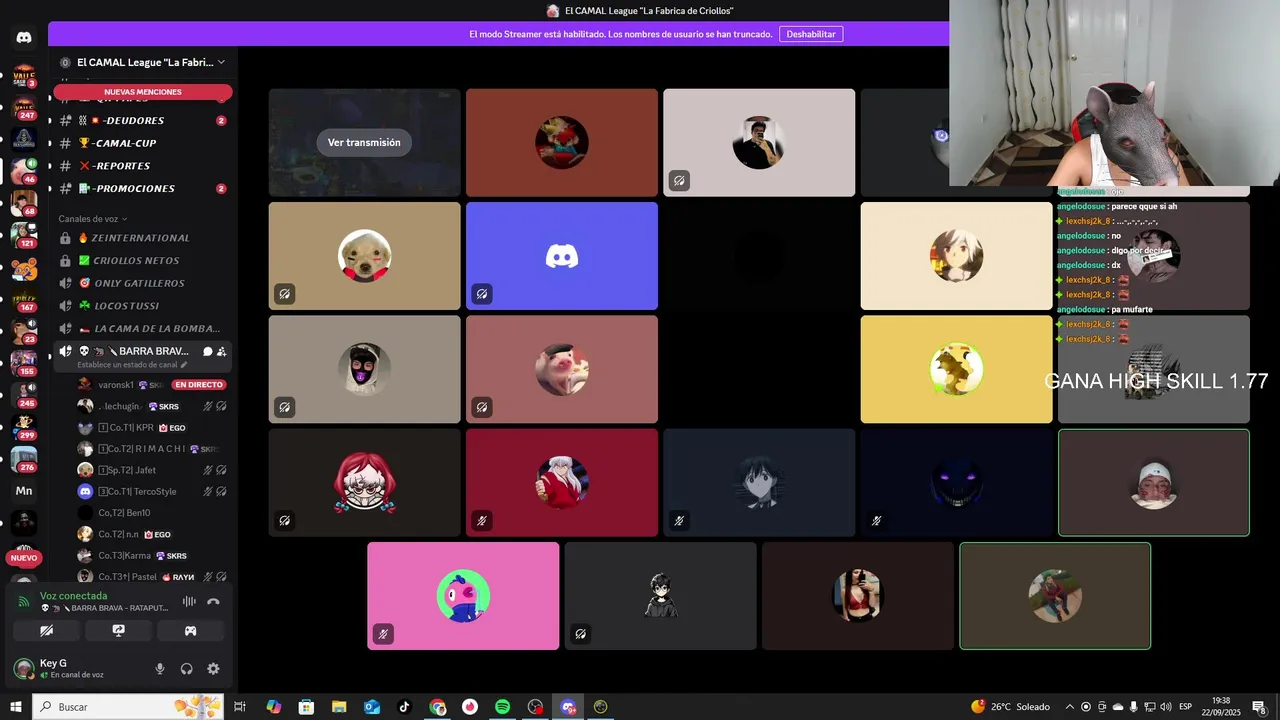Join CRIOLLOS NETOS voice channel
This screenshot has height=720, width=1280.
coord(144,260)
